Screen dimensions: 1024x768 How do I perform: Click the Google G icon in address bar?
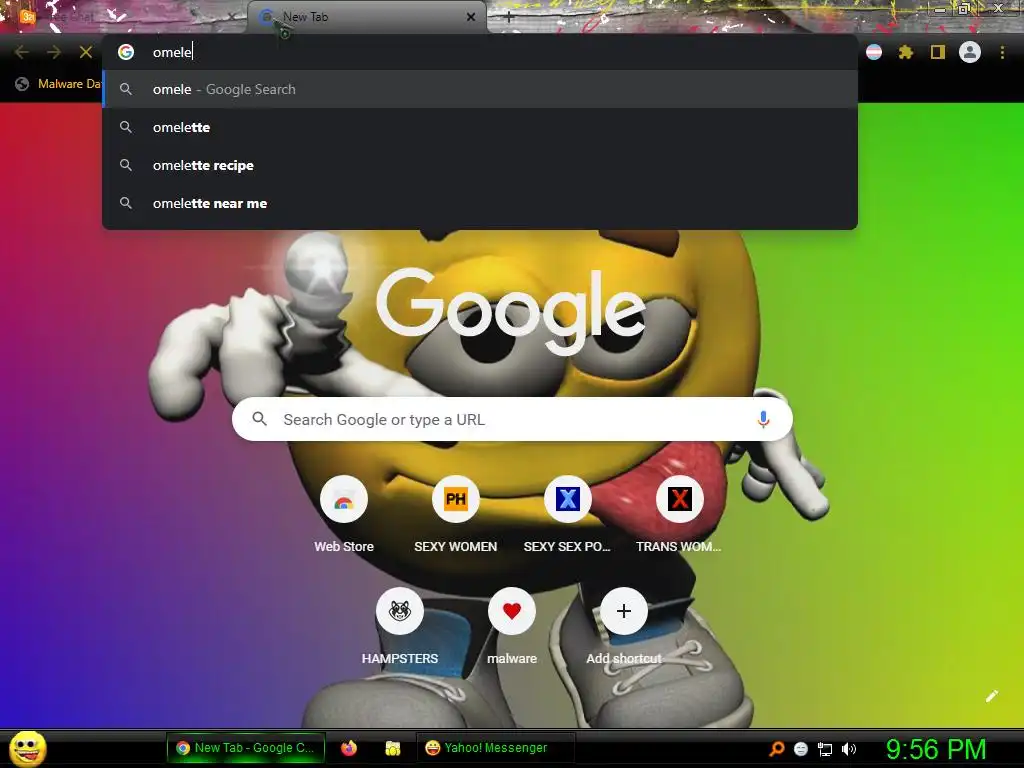[x=126, y=52]
